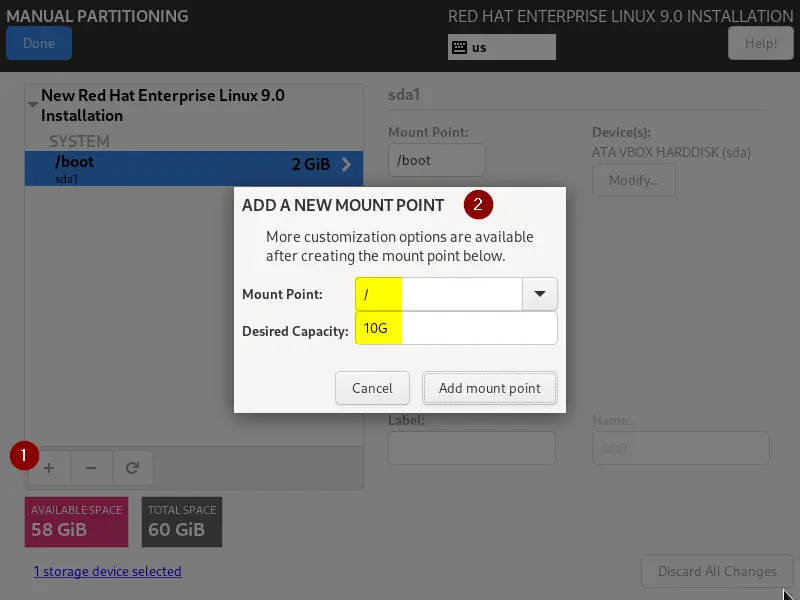Click the Done button

click(39, 43)
